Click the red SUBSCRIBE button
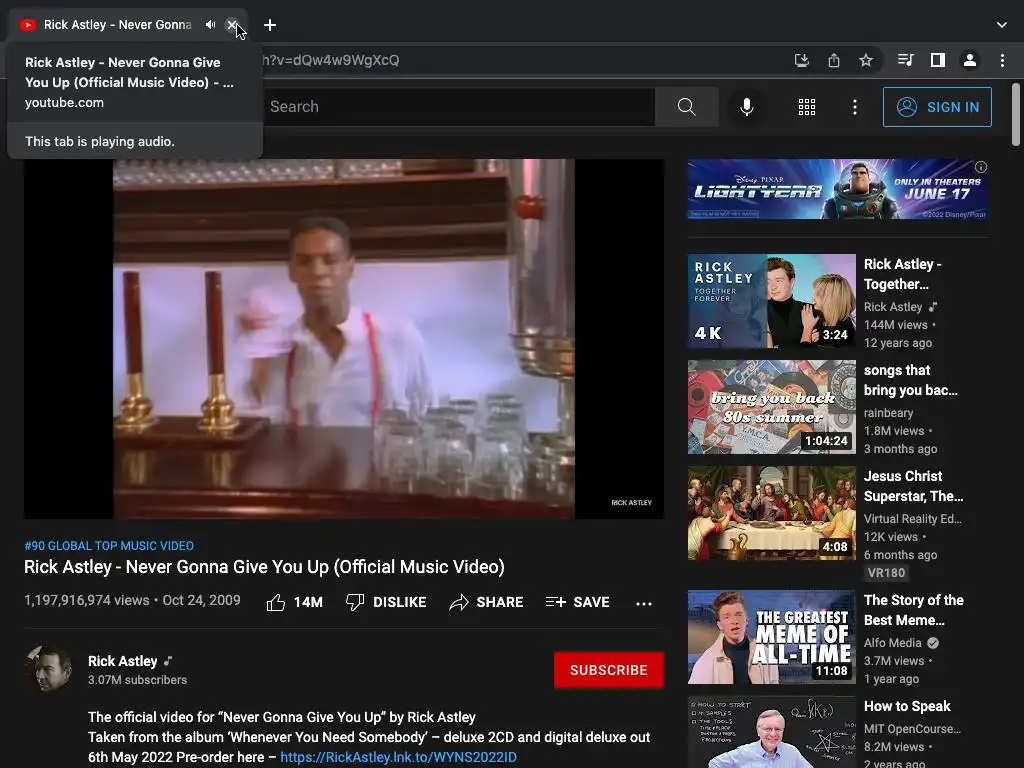Image resolution: width=1024 pixels, height=768 pixels. [609, 670]
